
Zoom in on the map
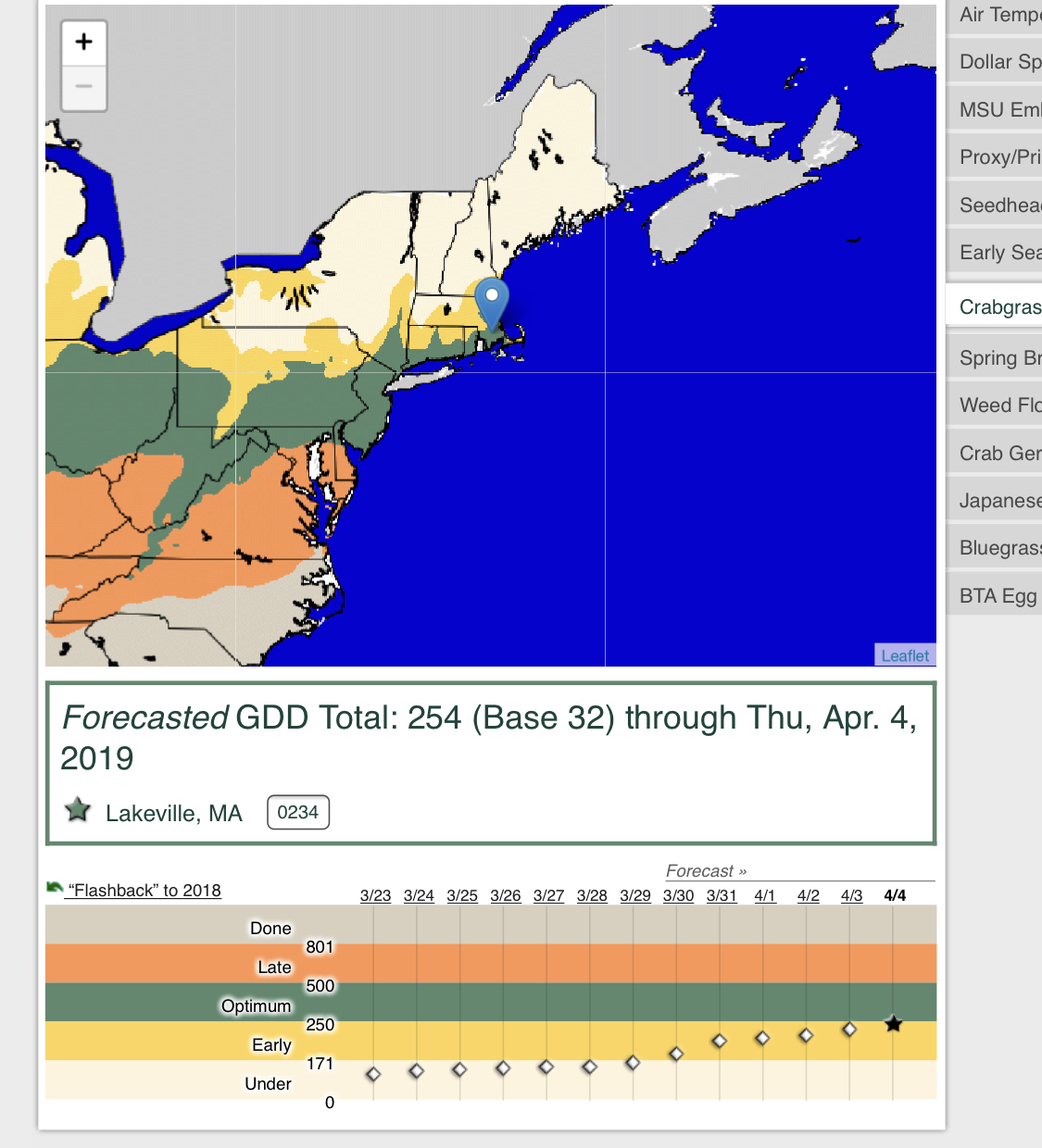click(84, 43)
